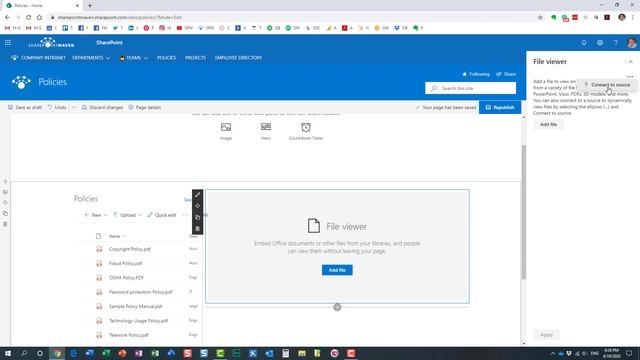Edit the File viewer web part pencil icon
Screen dimensions: 640x360
[x=198, y=195]
